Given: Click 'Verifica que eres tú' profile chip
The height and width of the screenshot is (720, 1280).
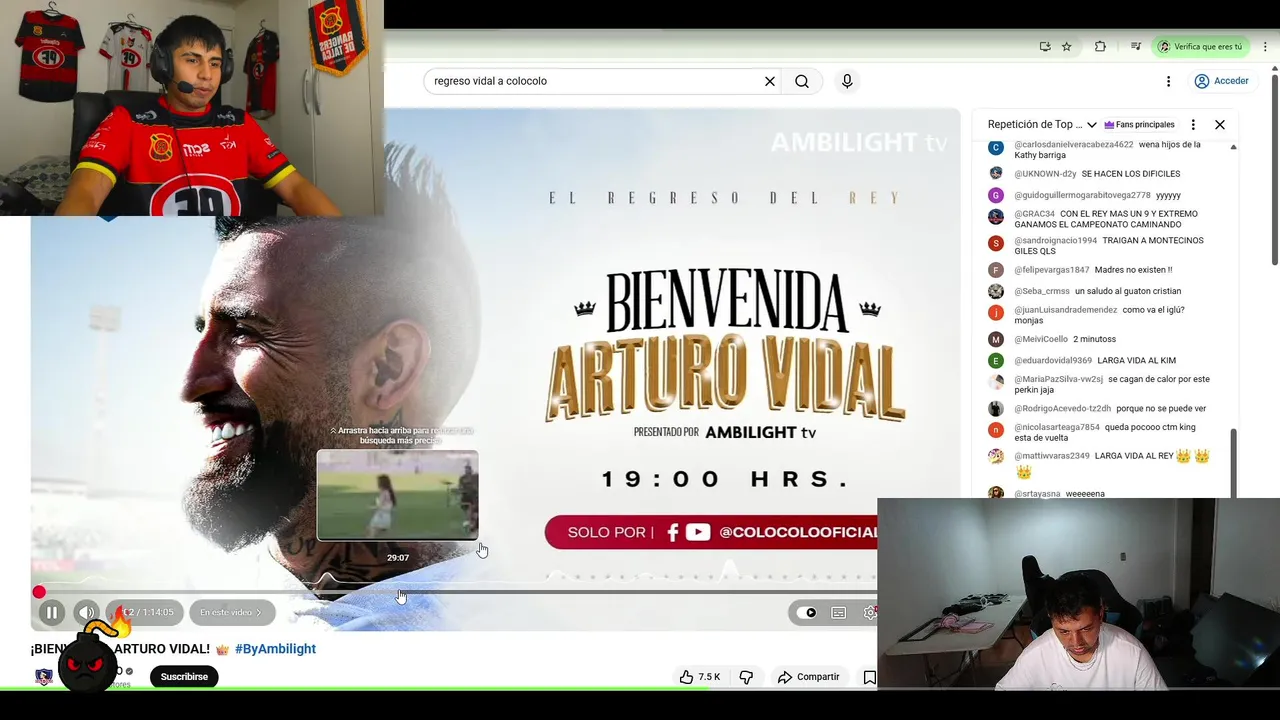Looking at the screenshot, I should (x=1201, y=47).
